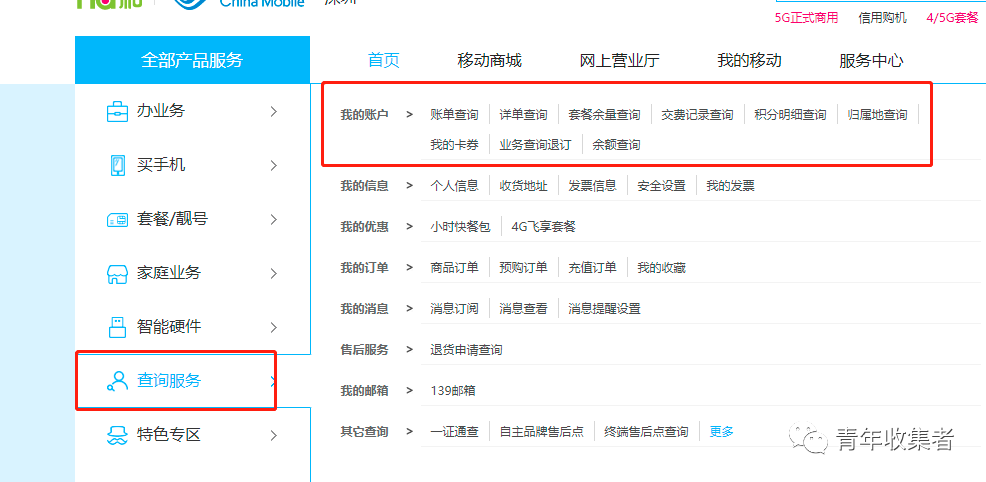The image size is (986, 482).
Task: Expand the 买手机 chevron arrow
Action: pyautogui.click(x=274, y=166)
